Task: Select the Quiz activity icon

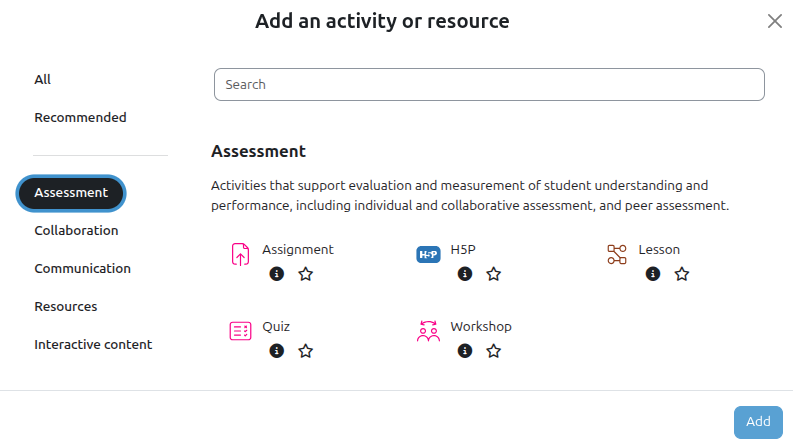Action: point(240,331)
